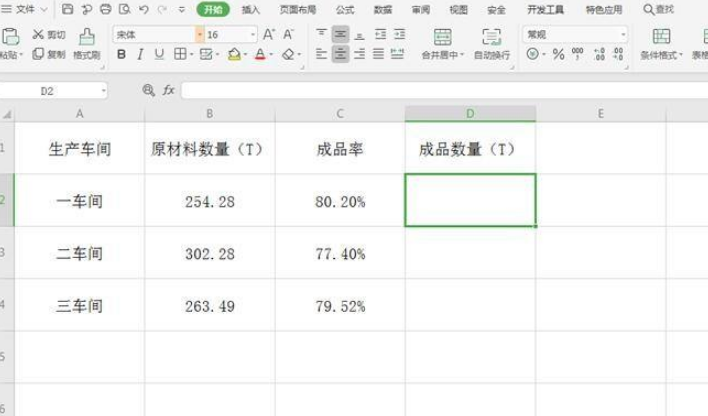
Task: Toggle vertical middle alignment
Action: (x=340, y=34)
